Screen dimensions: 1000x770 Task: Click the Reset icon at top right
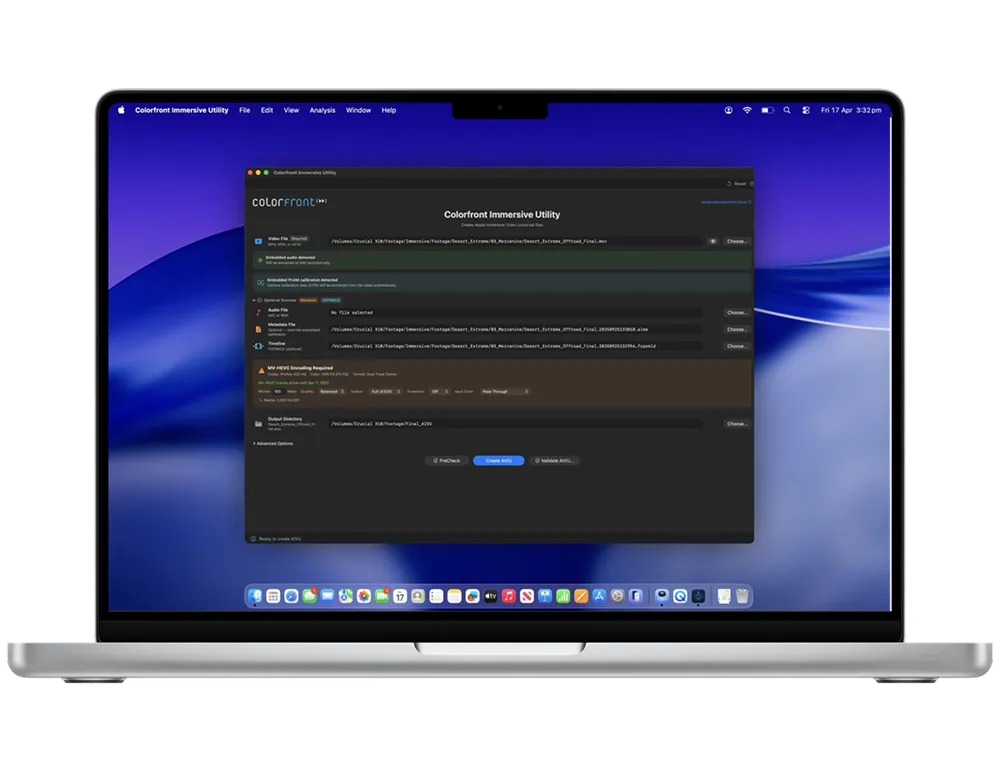(729, 184)
